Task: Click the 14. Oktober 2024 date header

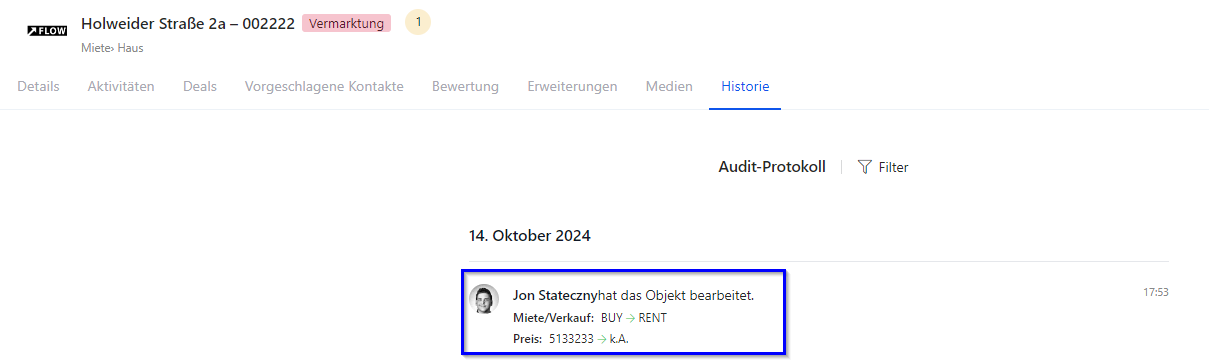Action: coord(530,236)
